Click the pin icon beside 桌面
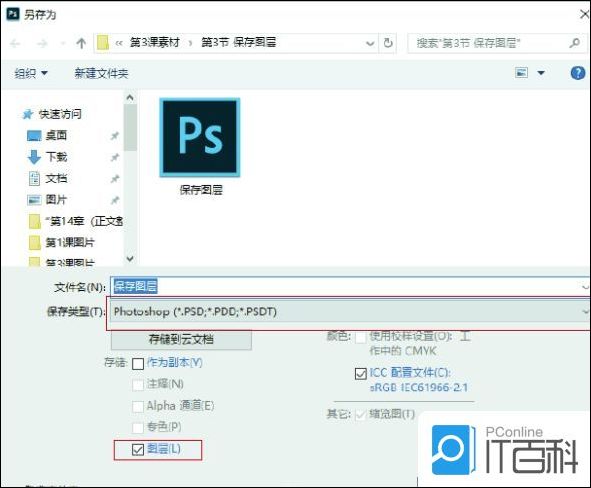 coord(115,136)
